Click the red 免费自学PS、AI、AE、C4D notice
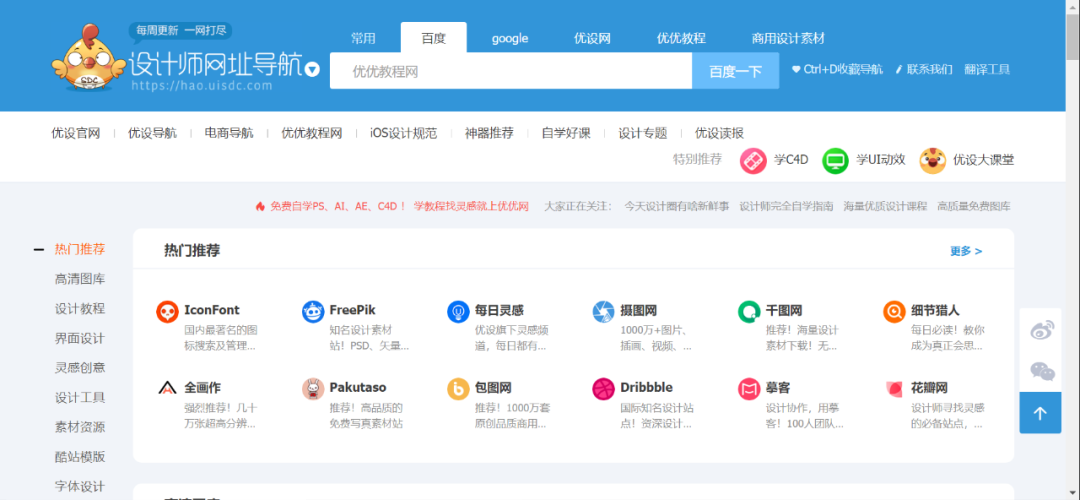1080x500 pixels. [x=399, y=206]
